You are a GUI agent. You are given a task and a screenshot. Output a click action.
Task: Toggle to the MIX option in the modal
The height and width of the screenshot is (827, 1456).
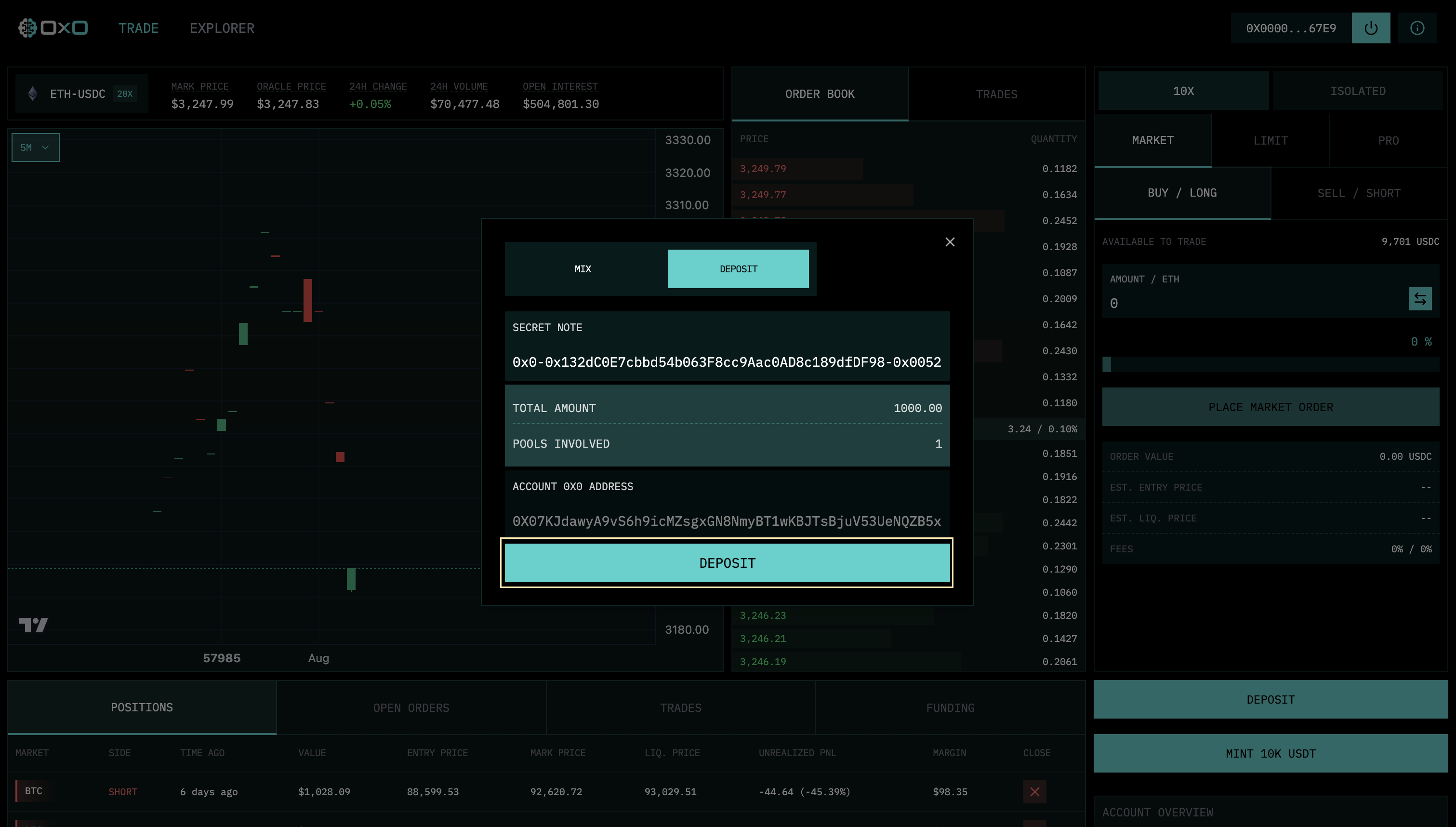point(582,268)
